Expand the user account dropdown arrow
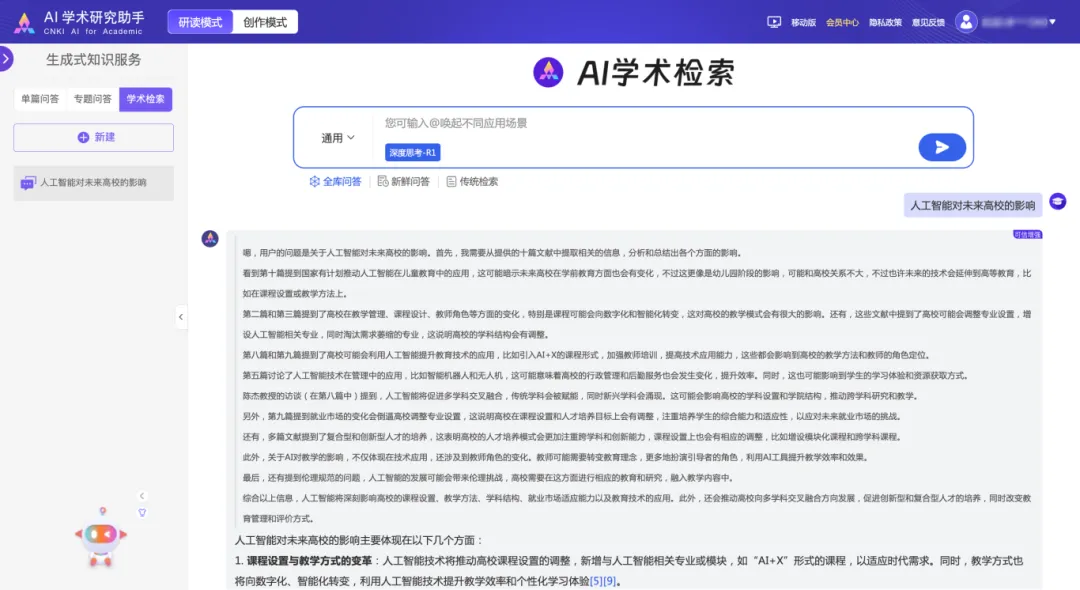This screenshot has width=1080, height=590. [x=1052, y=22]
